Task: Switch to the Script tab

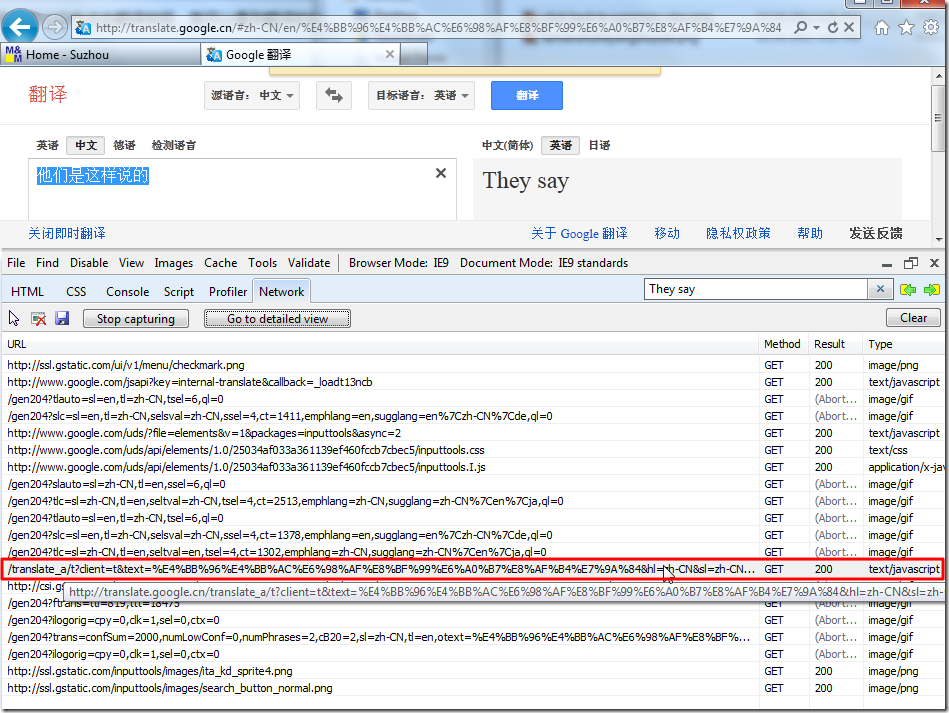Action: click(179, 292)
